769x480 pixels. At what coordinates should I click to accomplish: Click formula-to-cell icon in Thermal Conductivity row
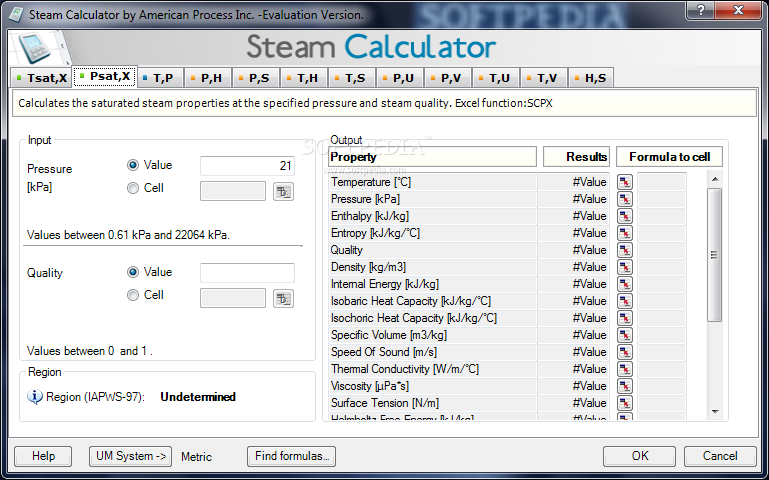coord(624,369)
